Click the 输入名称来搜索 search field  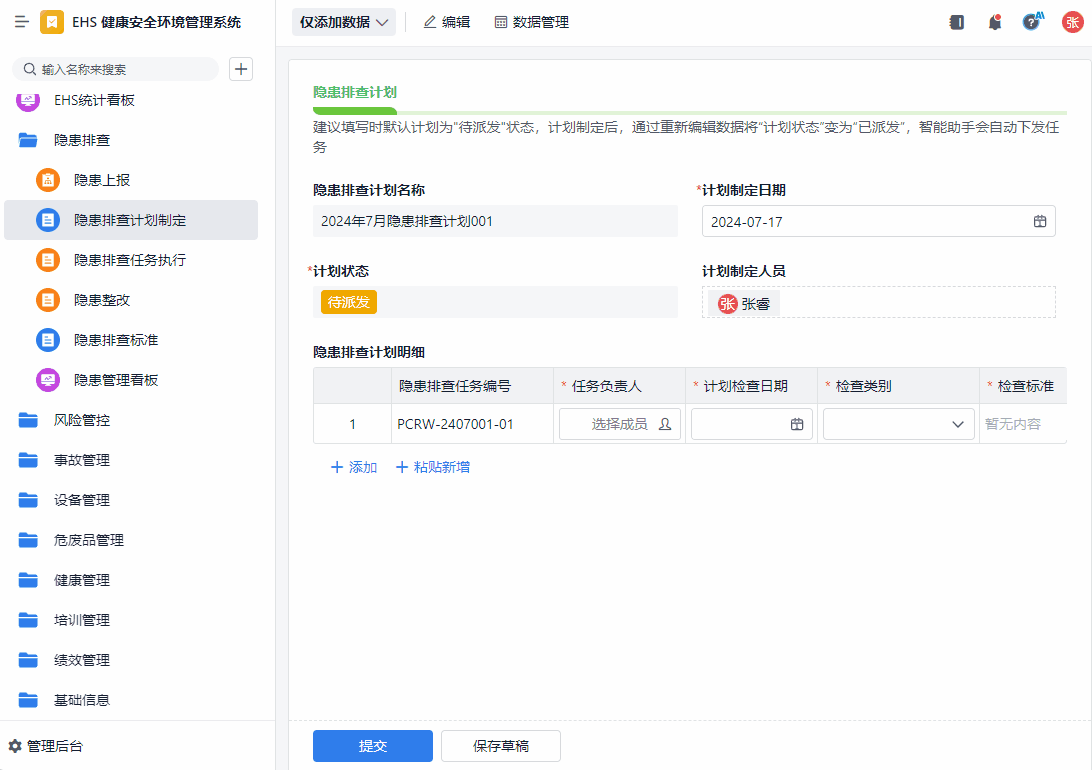point(116,69)
